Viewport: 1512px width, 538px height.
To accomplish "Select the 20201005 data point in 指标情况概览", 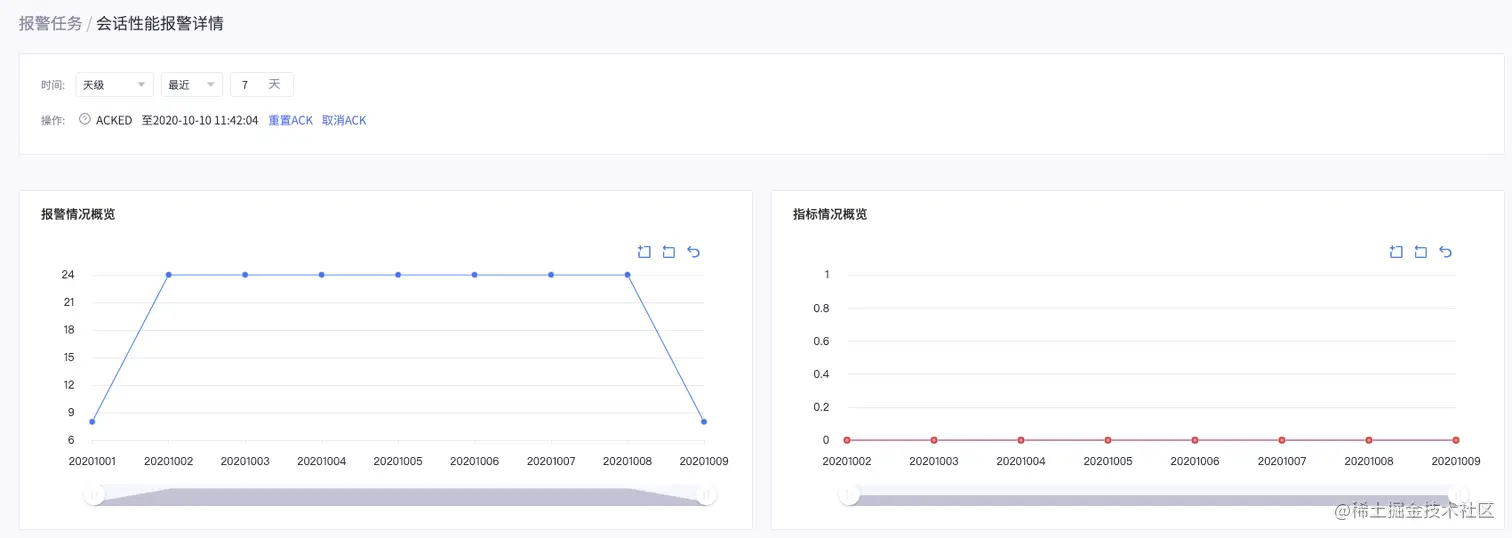I will (x=1108, y=440).
